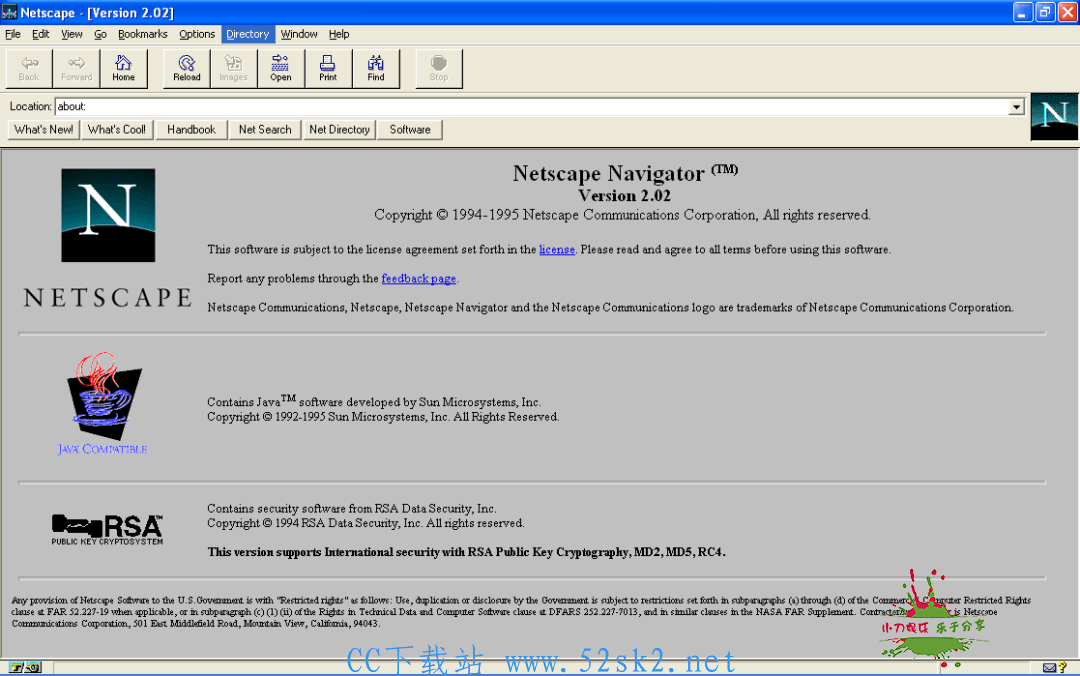
Task: Click the large Netscape N logo image
Action: click(108, 215)
